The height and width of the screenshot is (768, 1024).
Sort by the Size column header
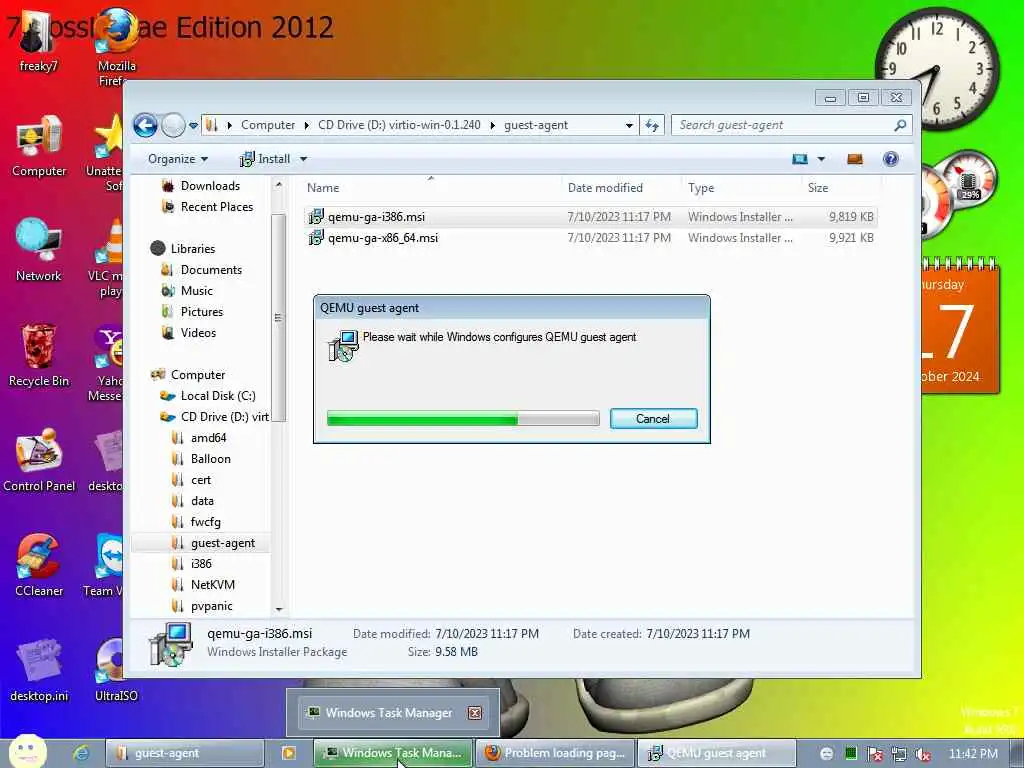point(818,188)
